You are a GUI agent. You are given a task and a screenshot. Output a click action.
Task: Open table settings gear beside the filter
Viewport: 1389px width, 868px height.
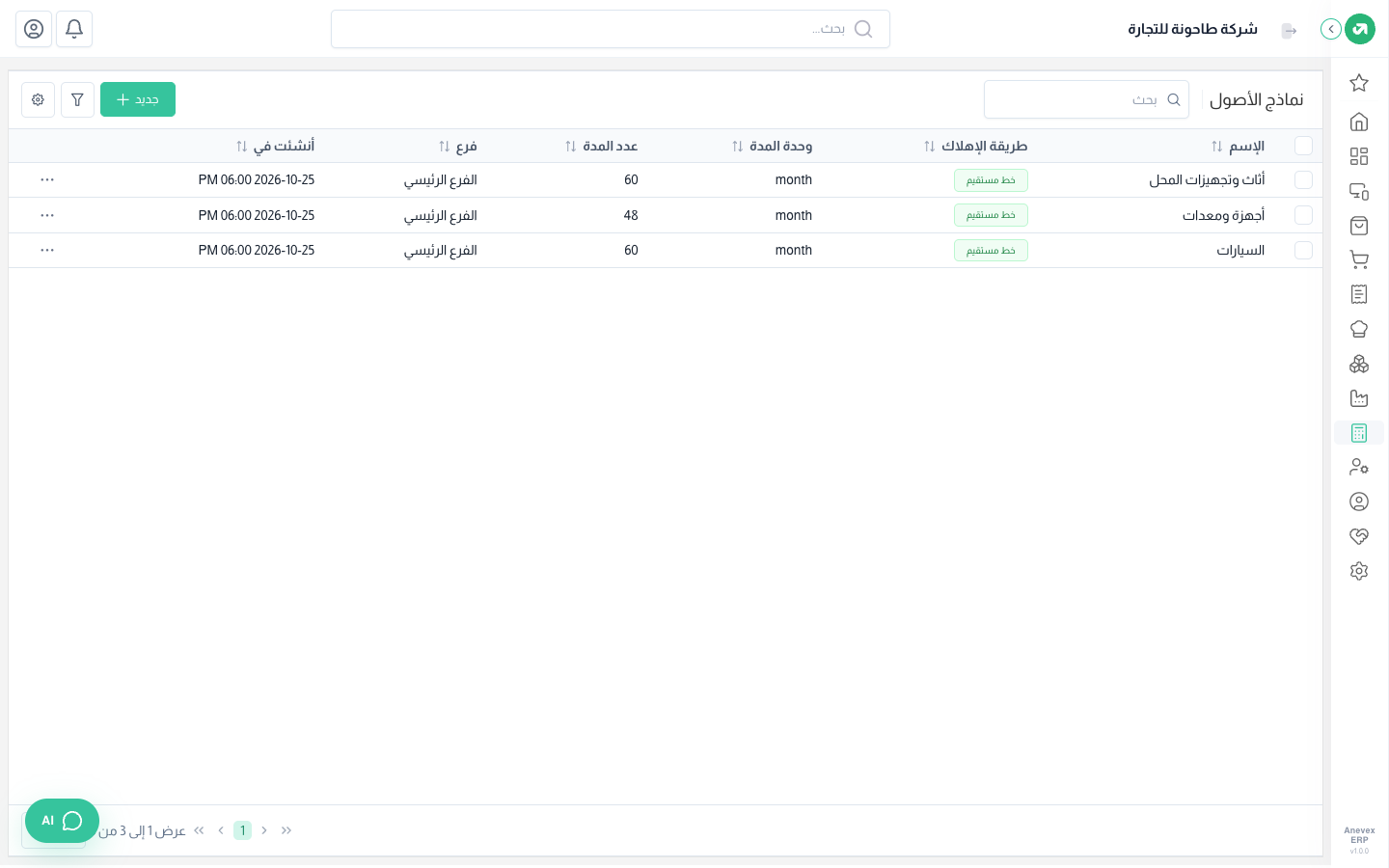[x=38, y=99]
